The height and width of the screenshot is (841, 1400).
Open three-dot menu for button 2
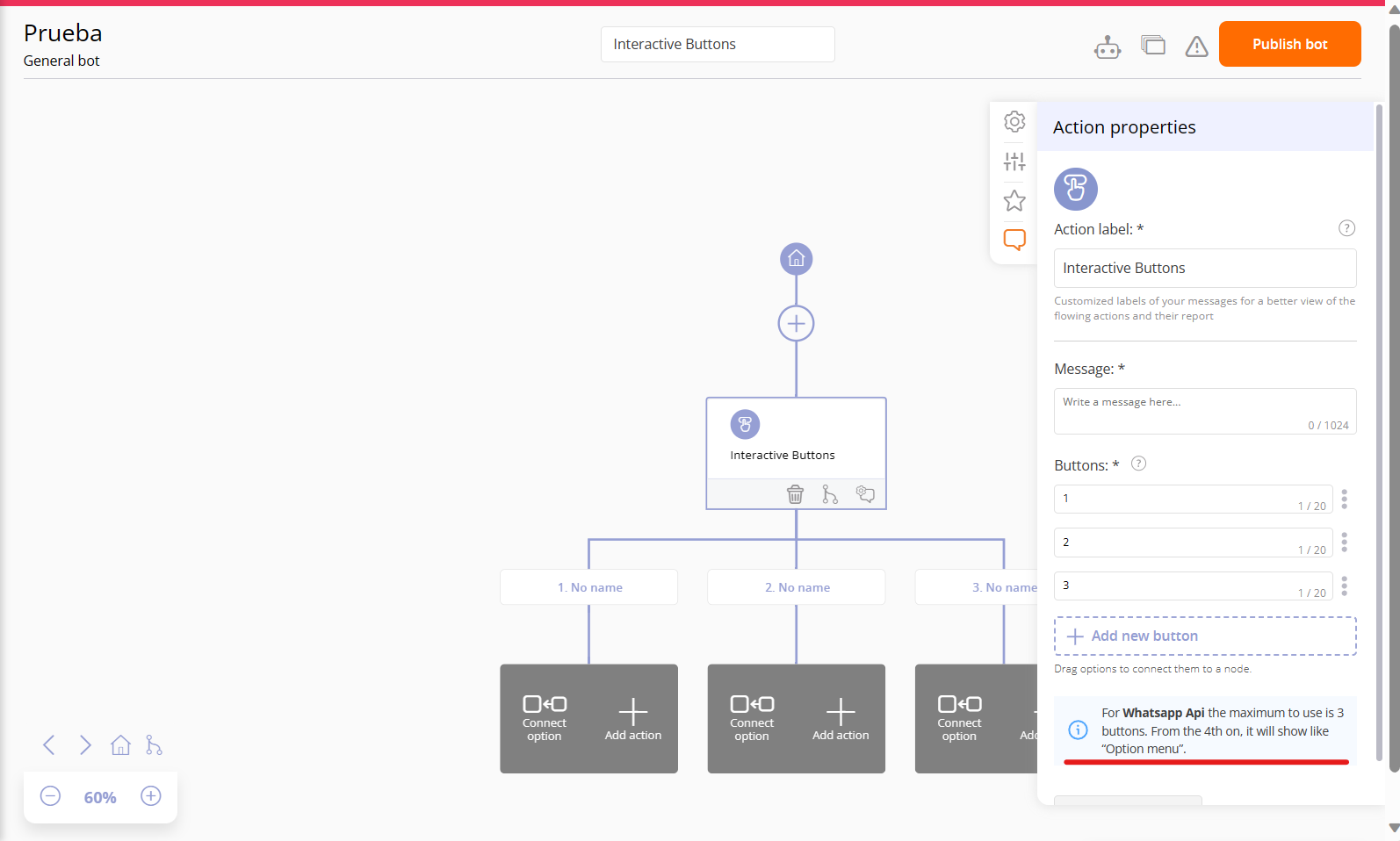pyautogui.click(x=1344, y=543)
